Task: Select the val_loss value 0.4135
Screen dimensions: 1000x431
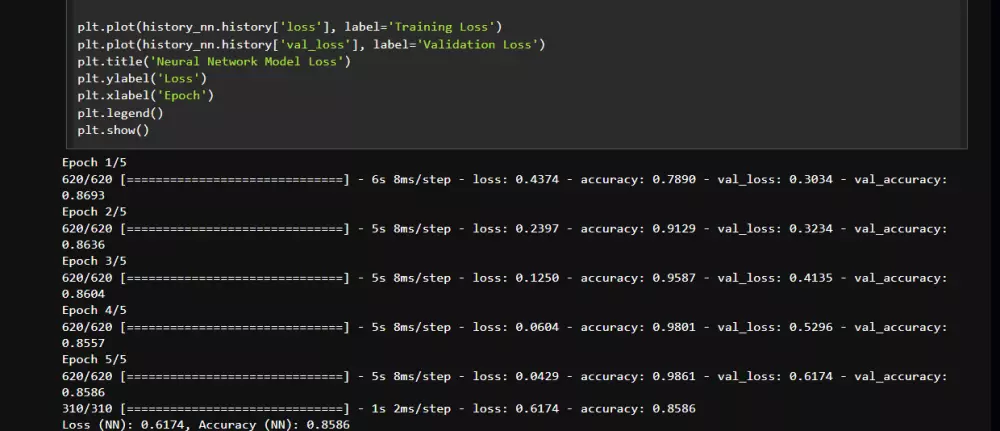Action: (x=811, y=277)
